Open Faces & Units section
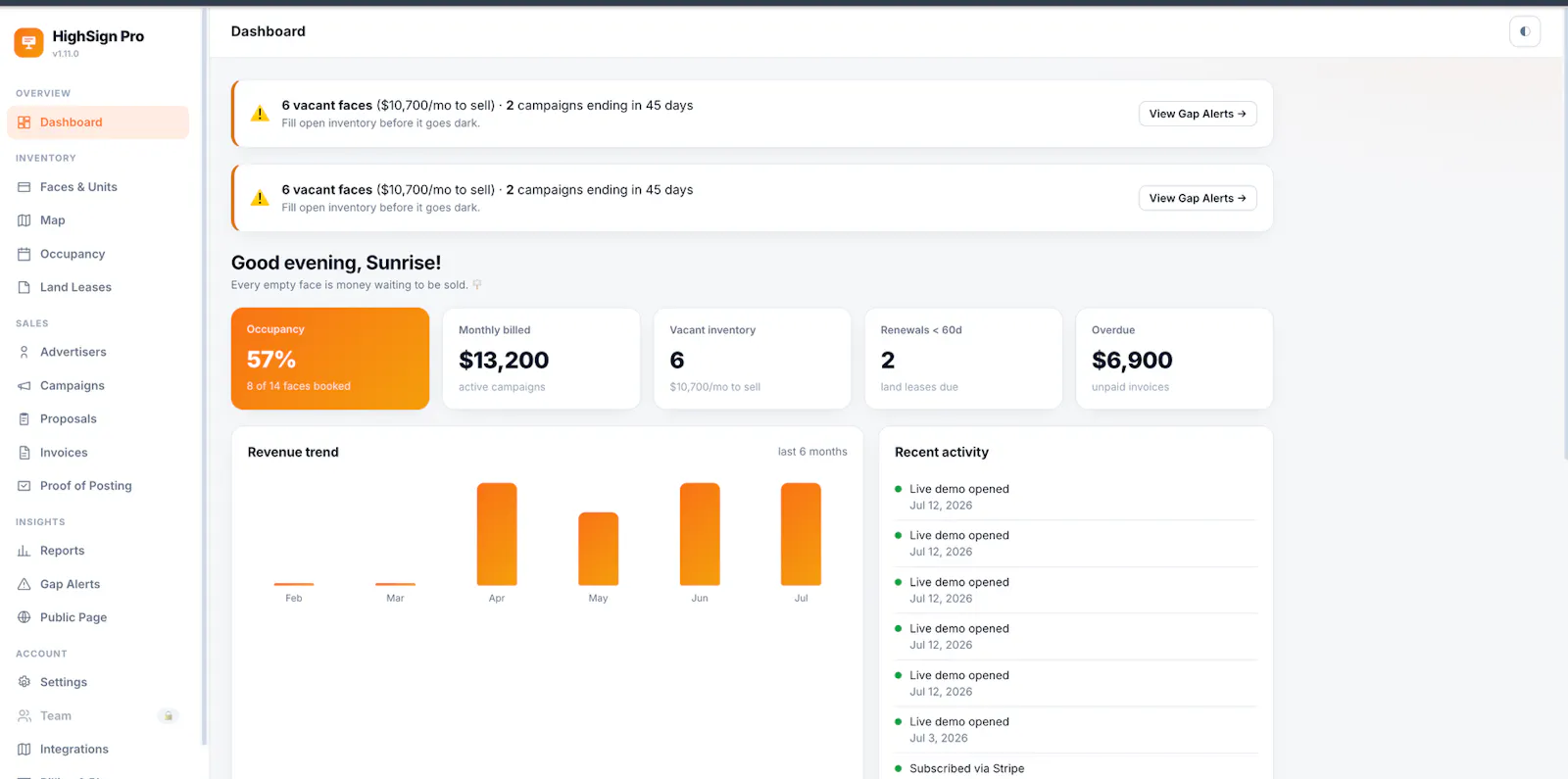Image resolution: width=1568 pixels, height=779 pixels. pos(98,187)
